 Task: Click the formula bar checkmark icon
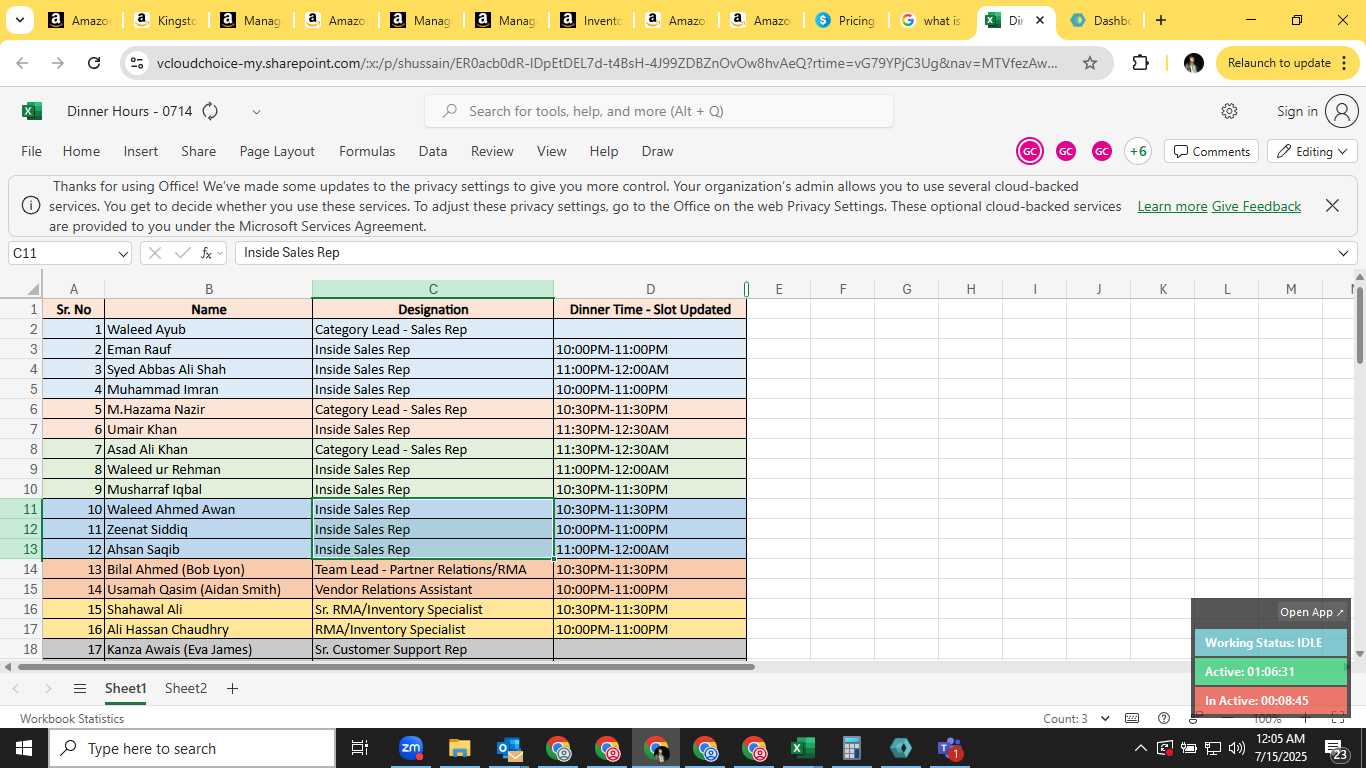pos(181,253)
